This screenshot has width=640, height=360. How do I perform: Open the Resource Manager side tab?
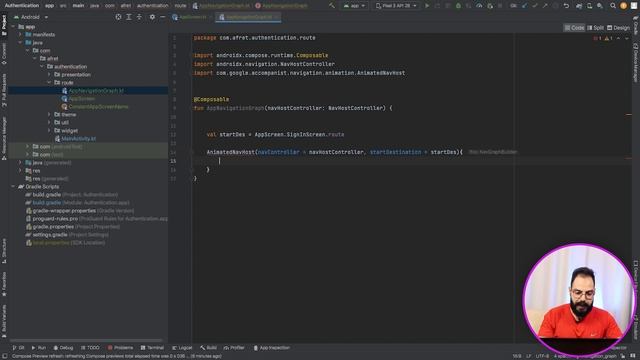[4, 138]
